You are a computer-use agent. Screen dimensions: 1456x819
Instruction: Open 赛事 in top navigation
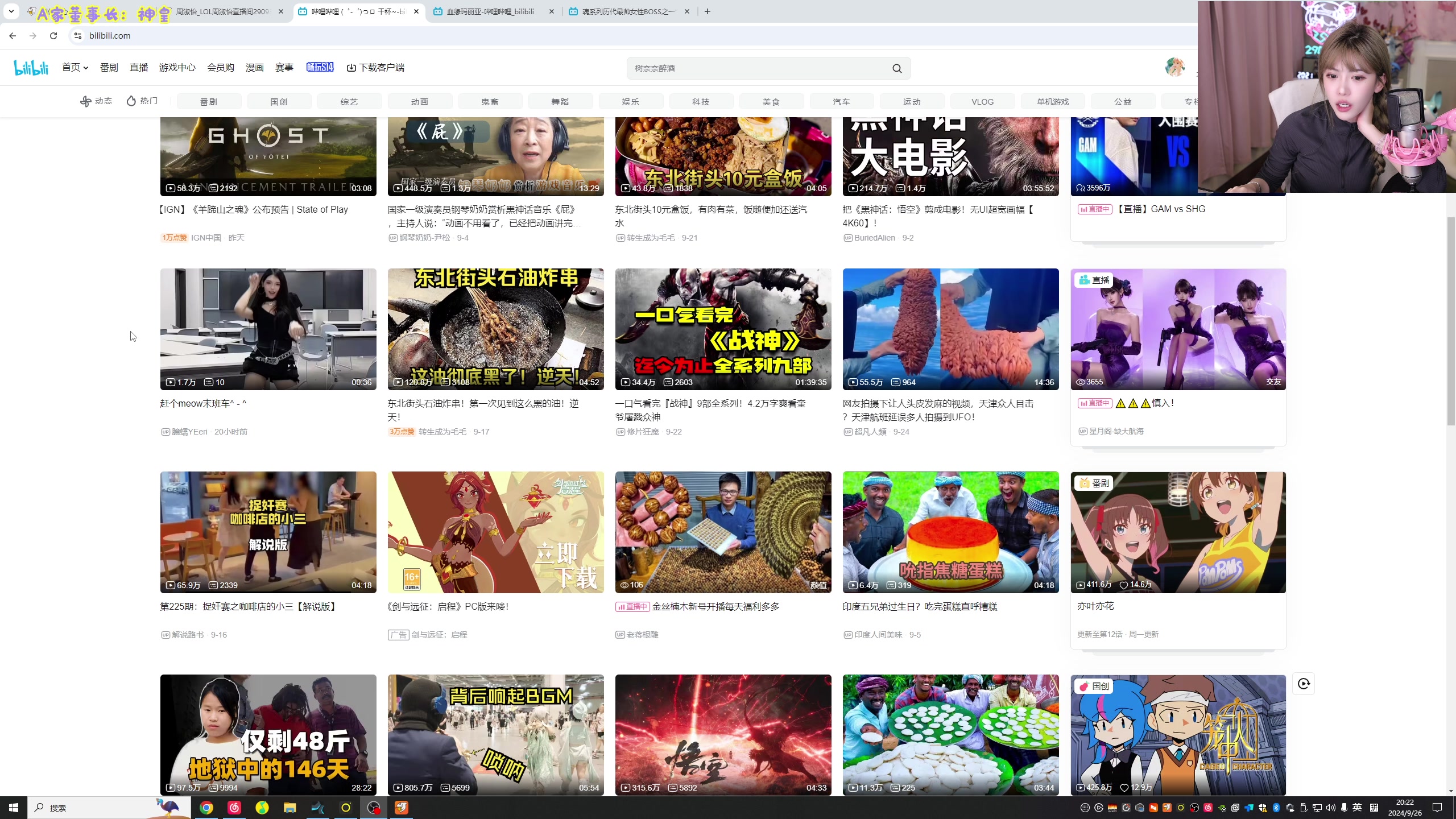[284, 68]
